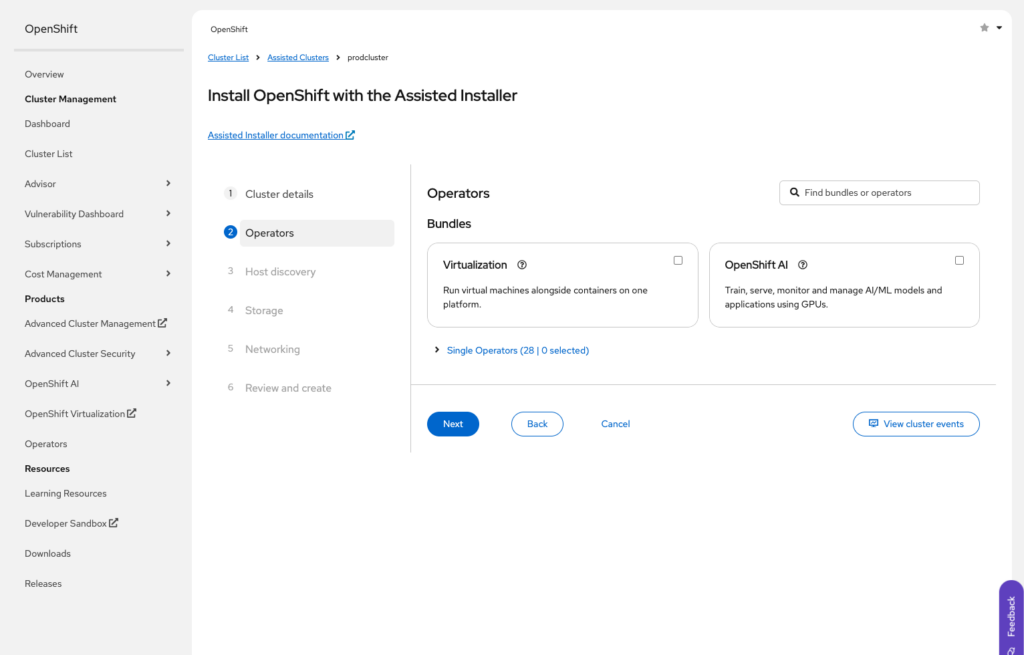Enable the Virtualization bundle checkbox
This screenshot has width=1024, height=655.
point(678,260)
